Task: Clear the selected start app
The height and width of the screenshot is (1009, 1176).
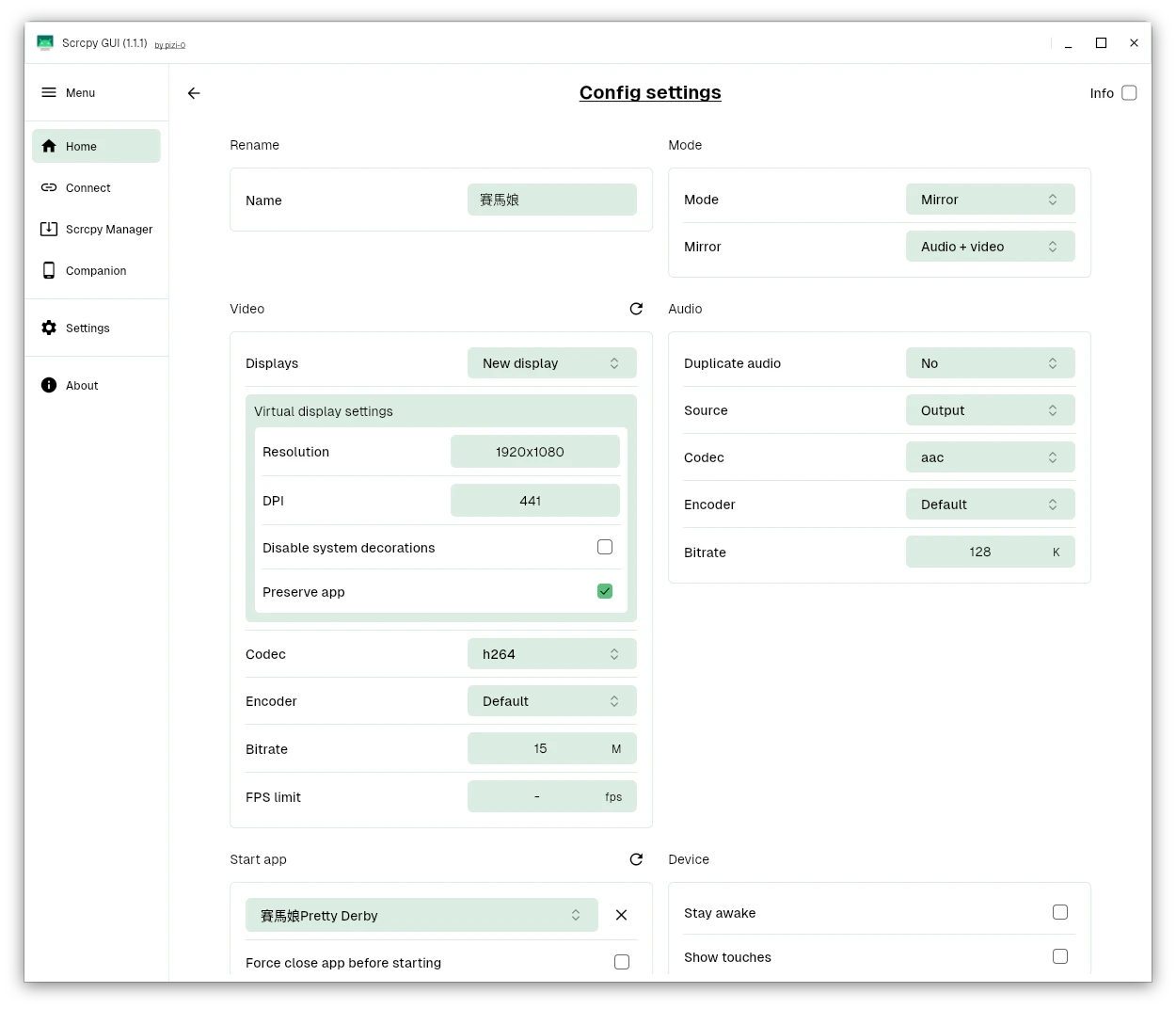Action: 621,915
